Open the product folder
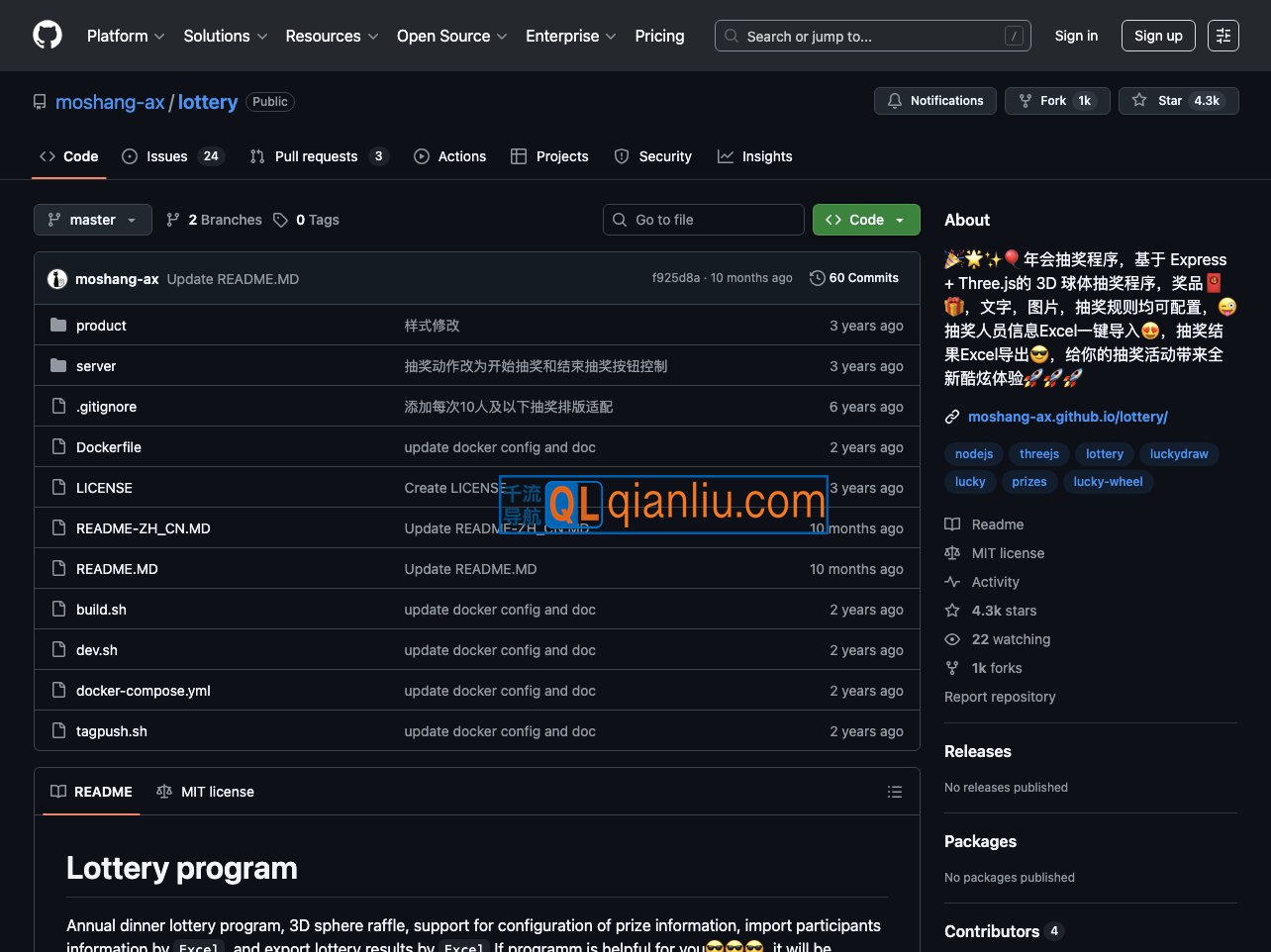This screenshot has height=952, width=1271. pos(101,326)
